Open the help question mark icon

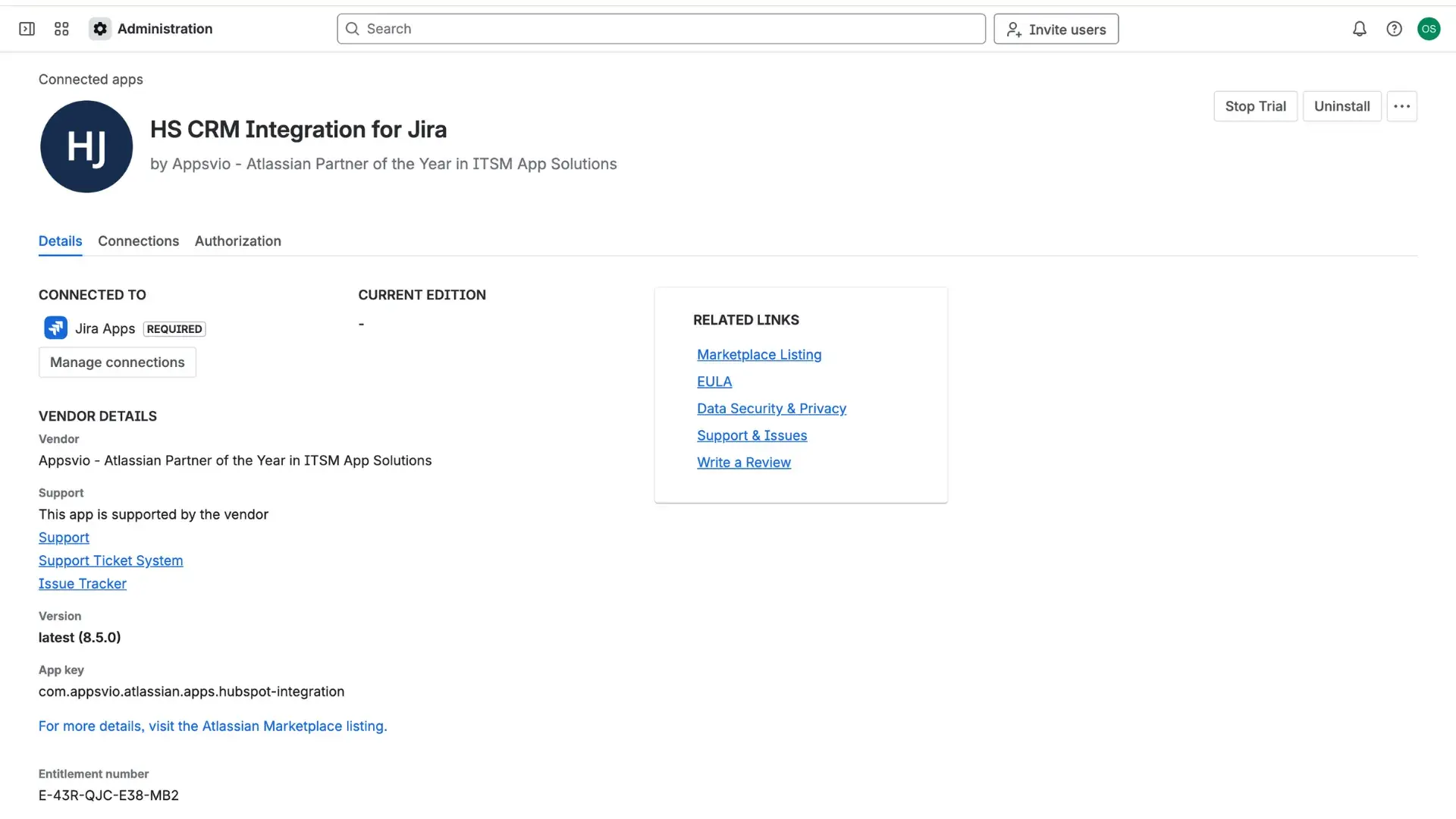click(x=1395, y=29)
